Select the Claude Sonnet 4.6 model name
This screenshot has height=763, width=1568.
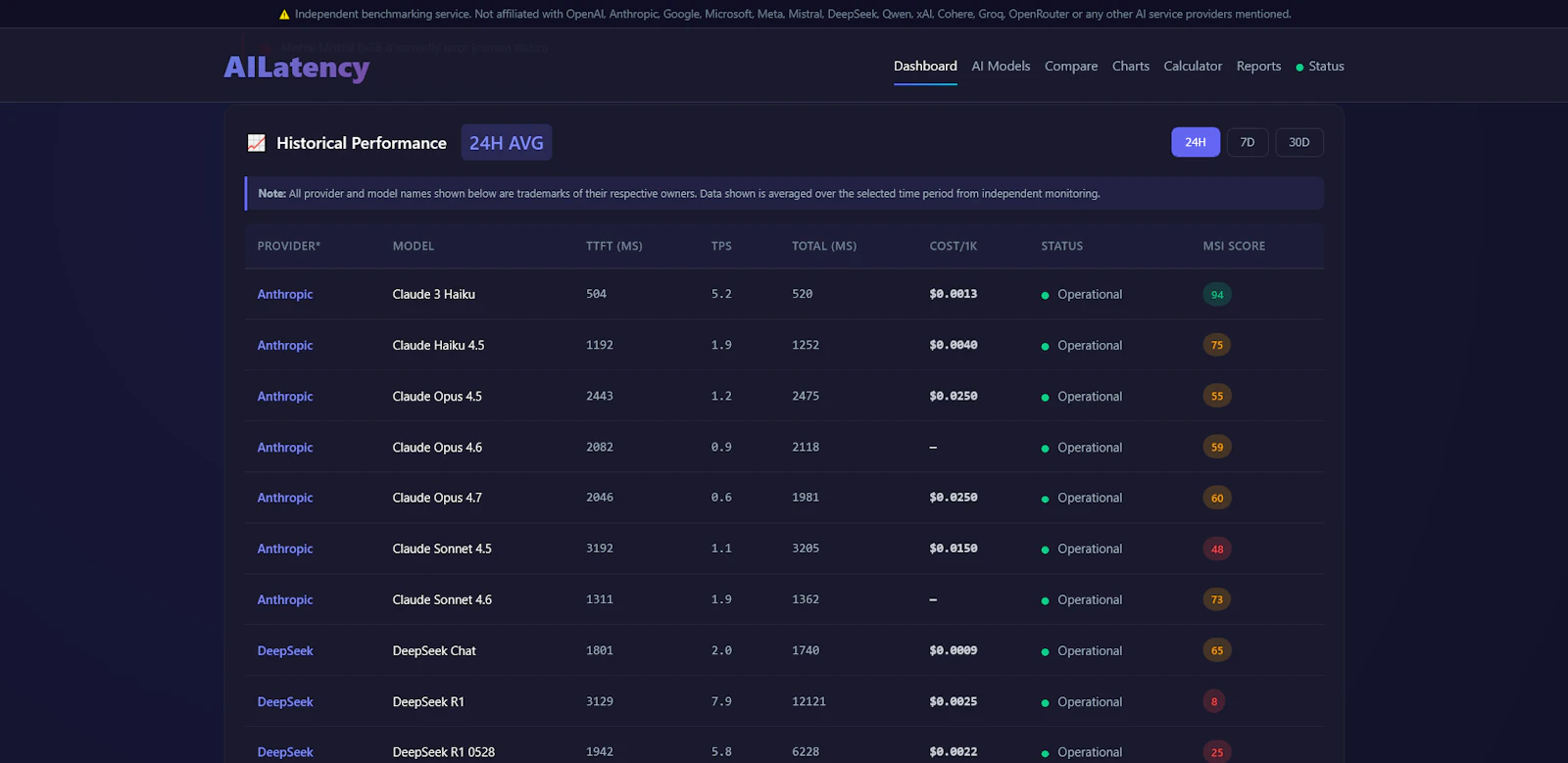pyautogui.click(x=442, y=599)
